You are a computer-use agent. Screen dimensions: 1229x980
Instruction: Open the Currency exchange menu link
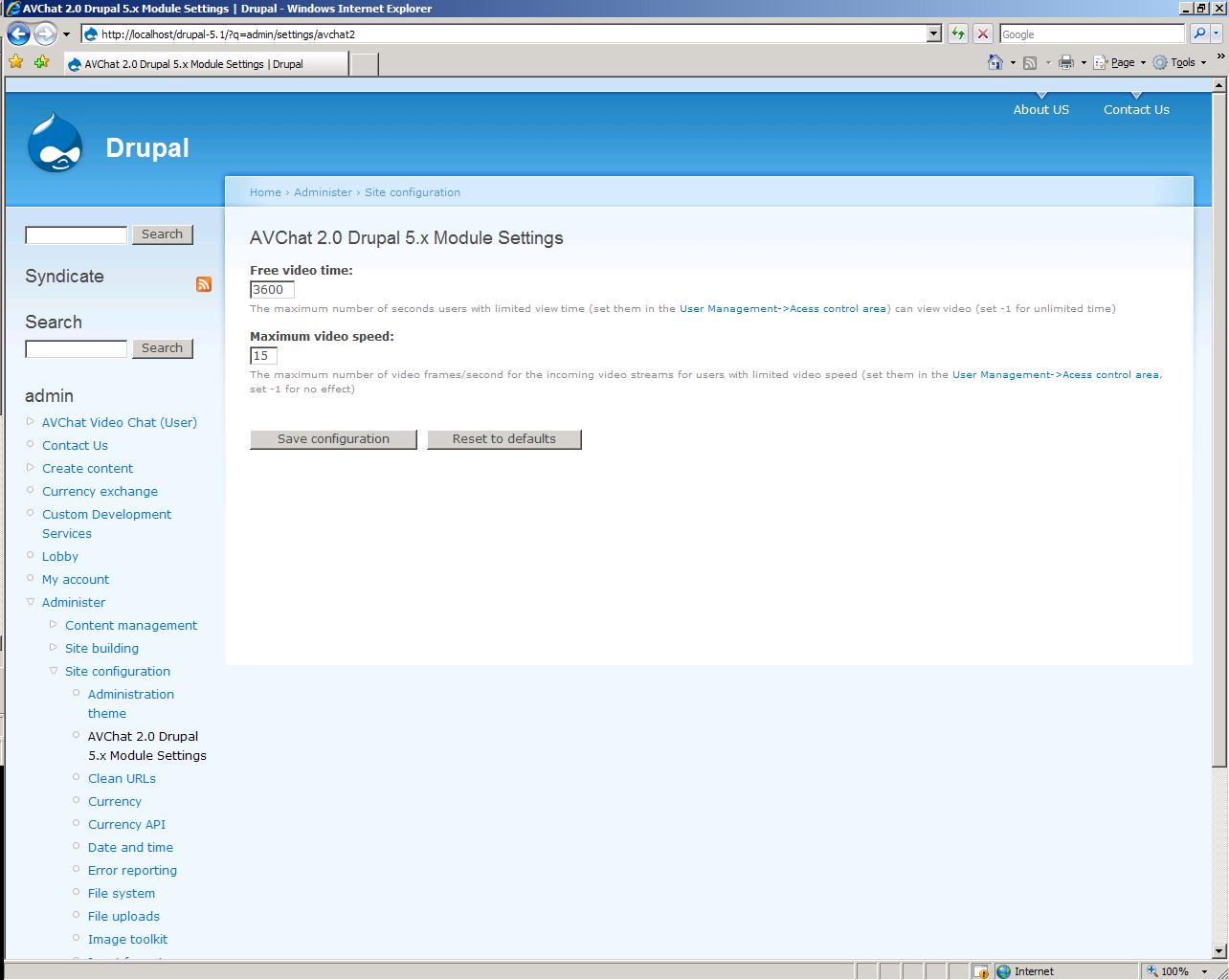click(100, 491)
